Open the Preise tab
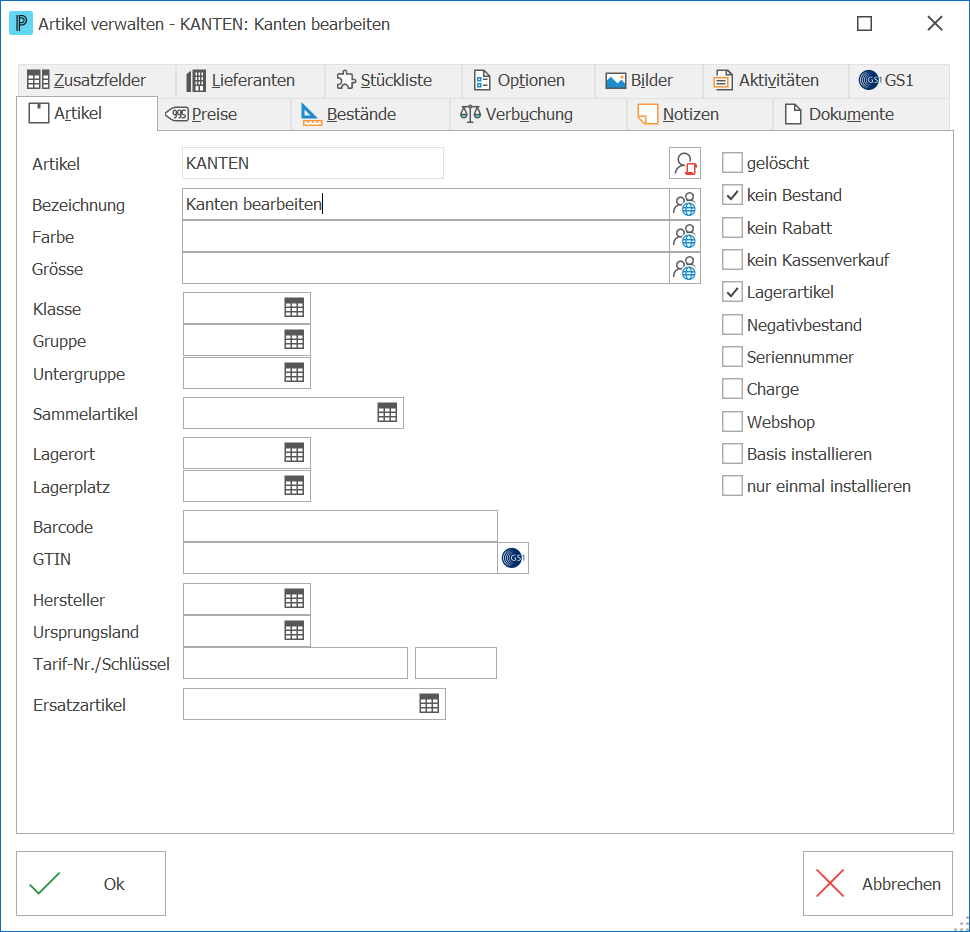 pos(224,114)
